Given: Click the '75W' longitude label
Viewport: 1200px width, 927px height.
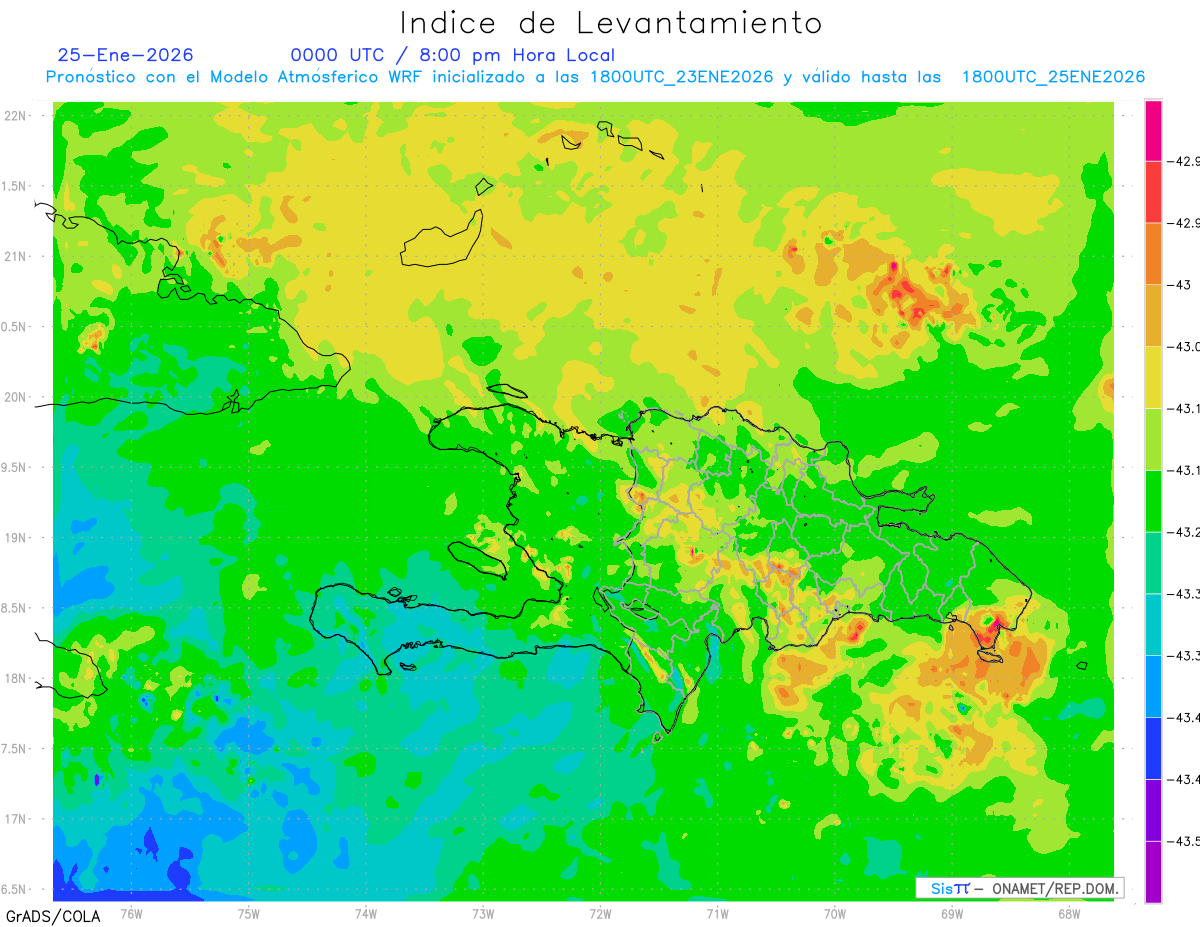Looking at the screenshot, I should [249, 913].
